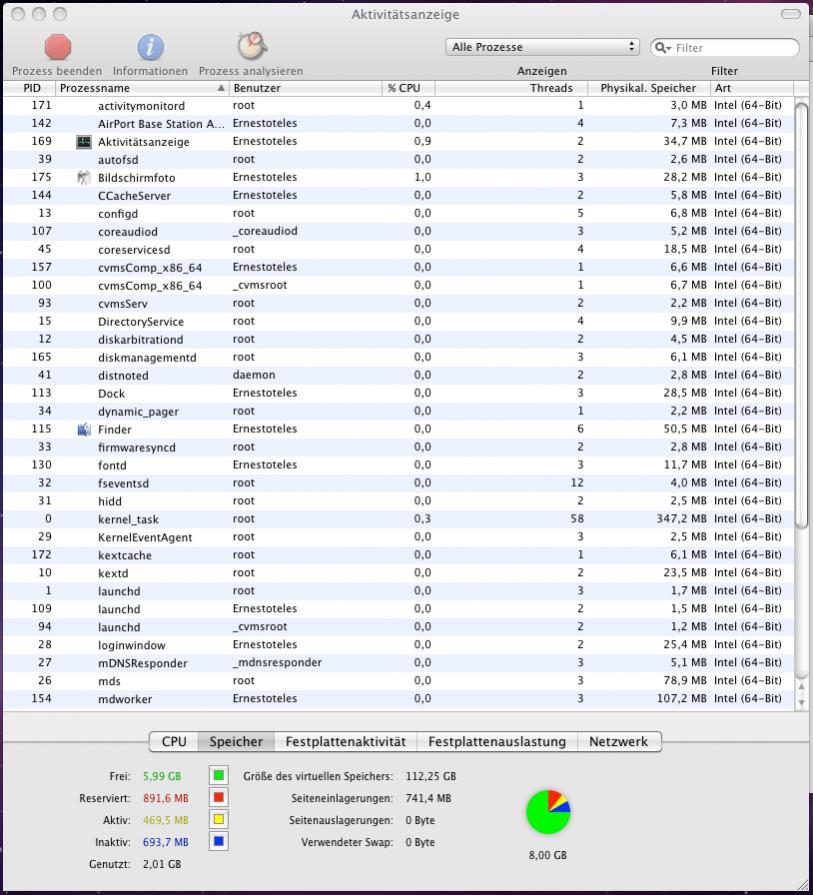Open the Informationen info icon
Screen dimensions: 813x895
pos(150,47)
